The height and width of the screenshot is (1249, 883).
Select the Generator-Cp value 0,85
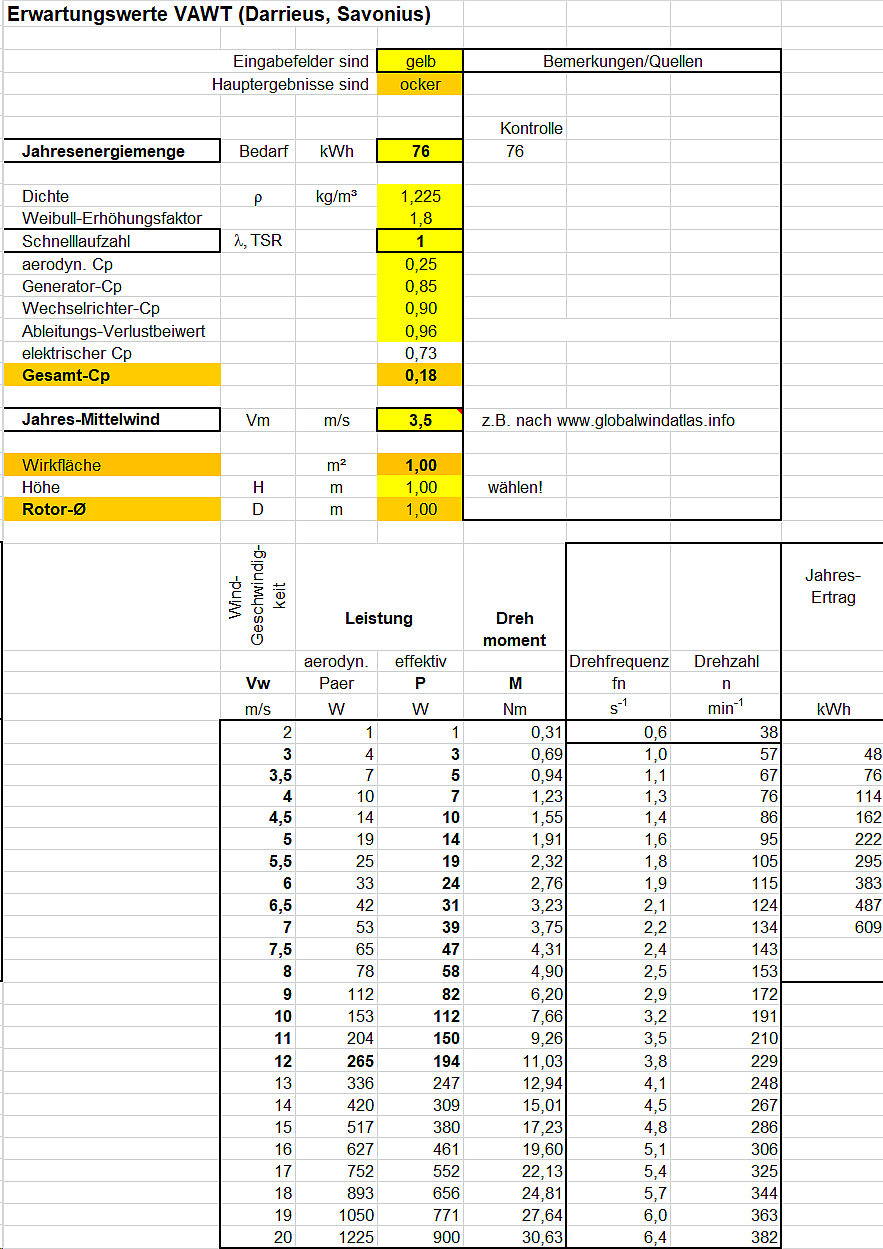click(420, 287)
